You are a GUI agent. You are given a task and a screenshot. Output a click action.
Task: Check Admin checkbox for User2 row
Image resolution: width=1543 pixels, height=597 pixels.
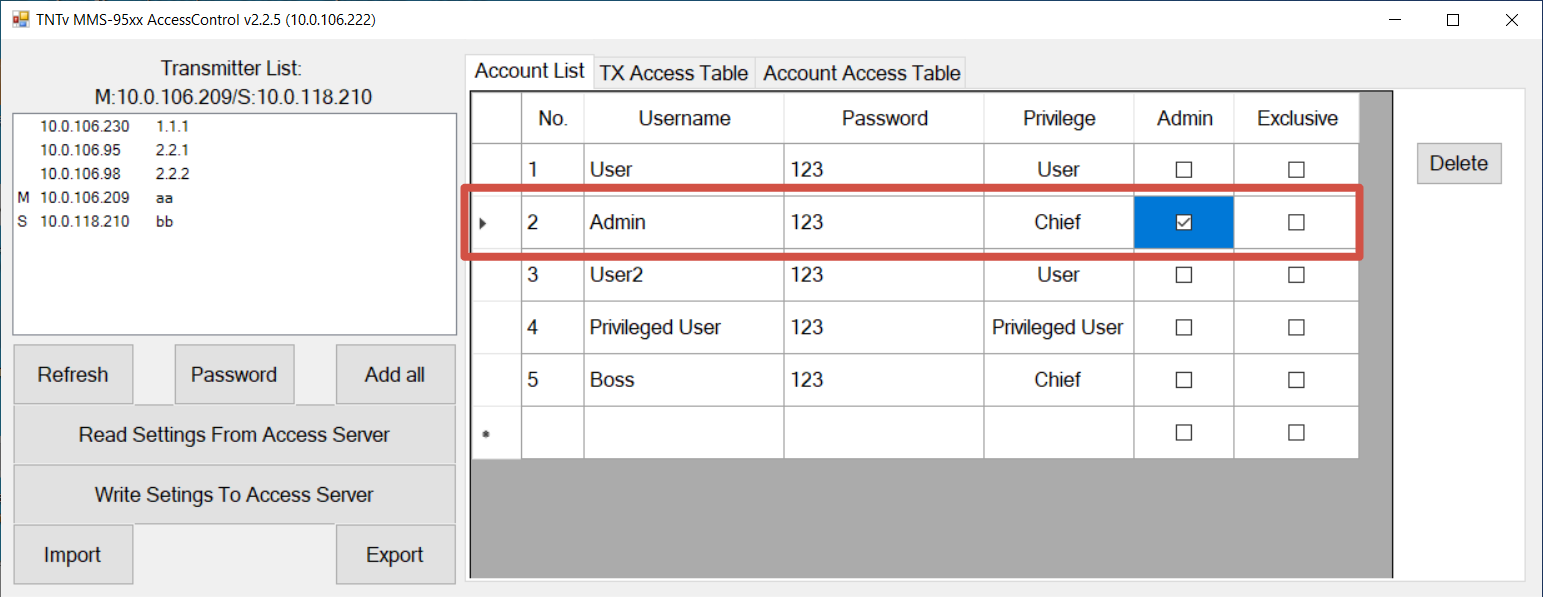[x=1184, y=275]
